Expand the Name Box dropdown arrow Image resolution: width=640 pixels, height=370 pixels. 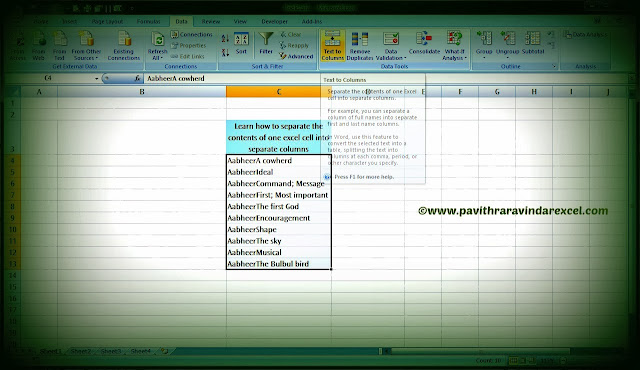click(97, 78)
